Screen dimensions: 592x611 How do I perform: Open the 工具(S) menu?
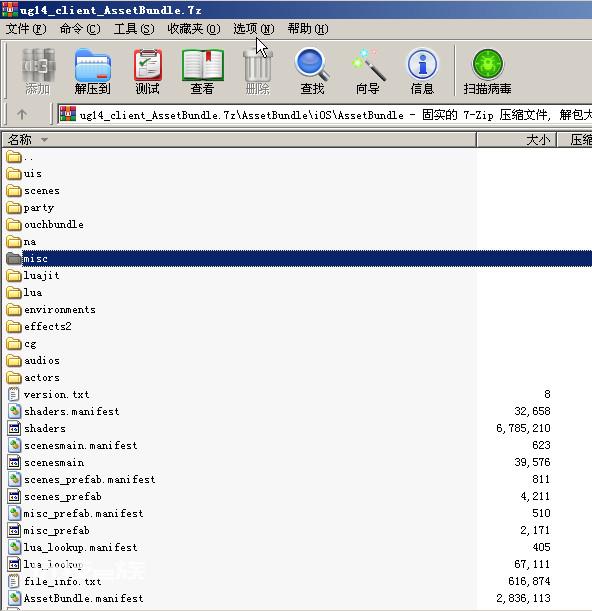[134, 29]
